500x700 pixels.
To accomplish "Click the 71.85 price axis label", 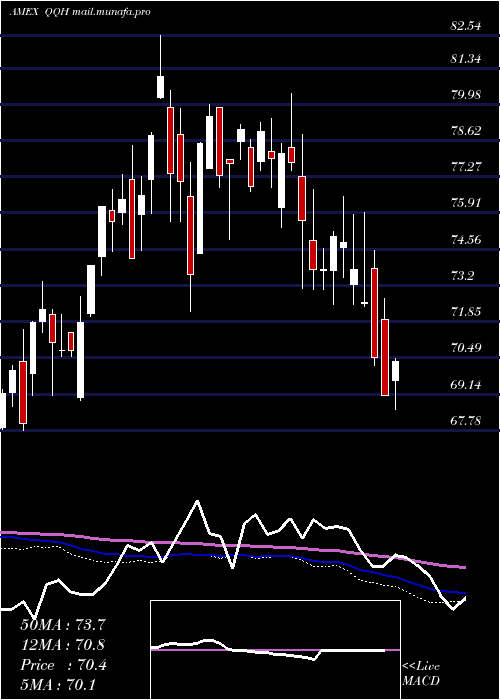I will tap(466, 312).
